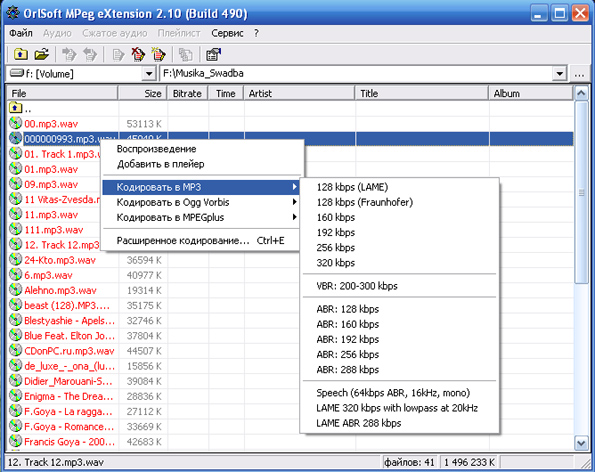Sort by Size column header

(x=143, y=93)
